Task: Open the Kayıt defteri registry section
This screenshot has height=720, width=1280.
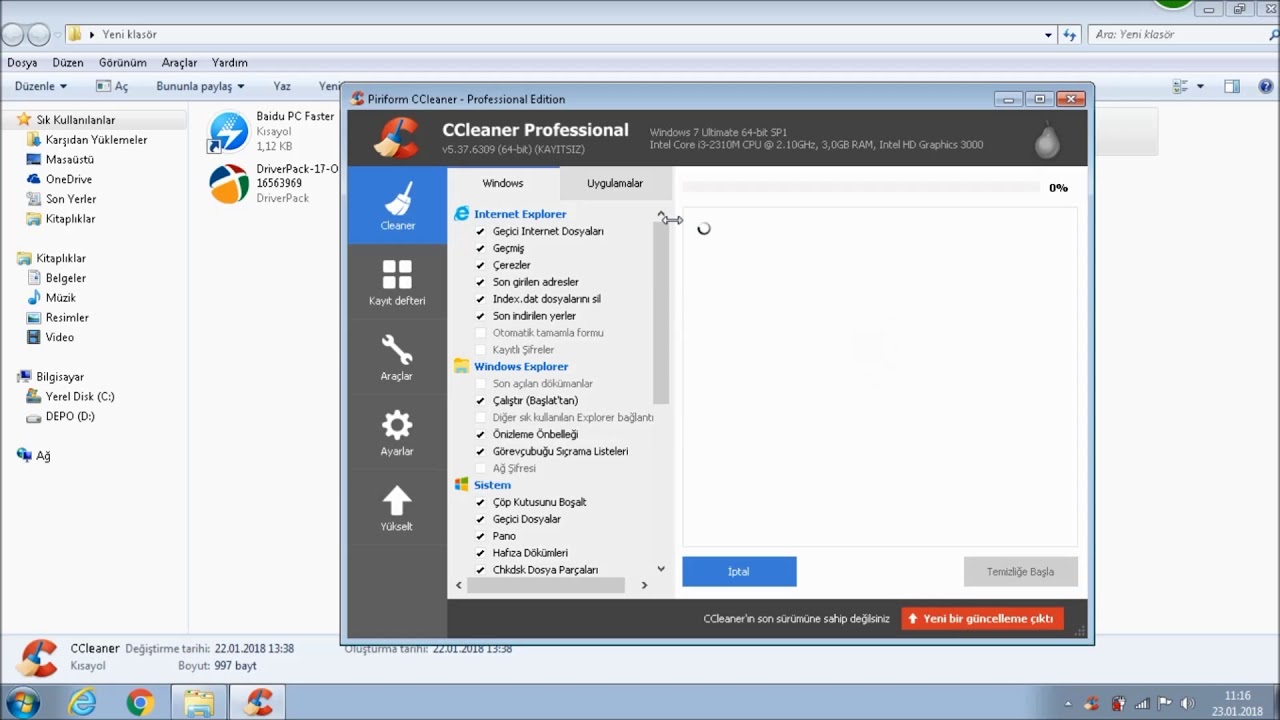Action: 397,282
